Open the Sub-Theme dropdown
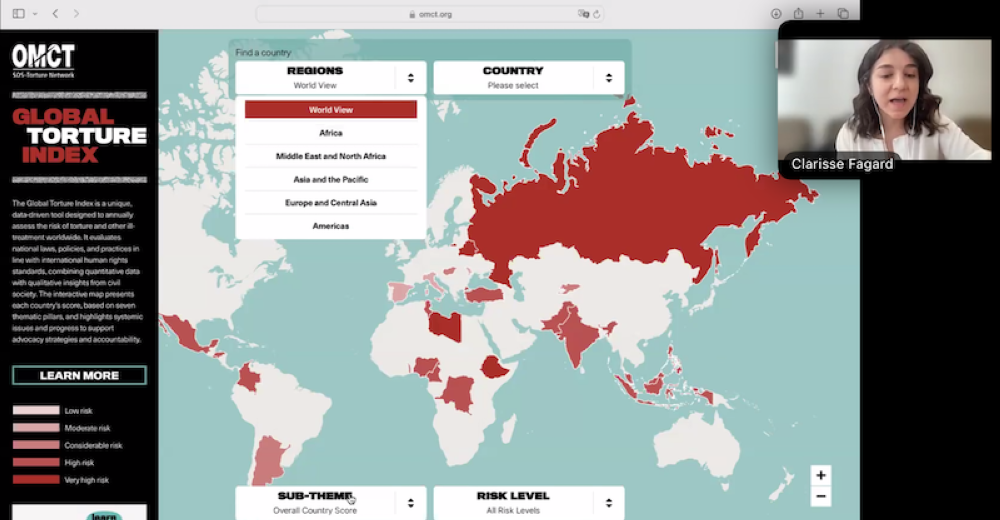 tap(330, 503)
